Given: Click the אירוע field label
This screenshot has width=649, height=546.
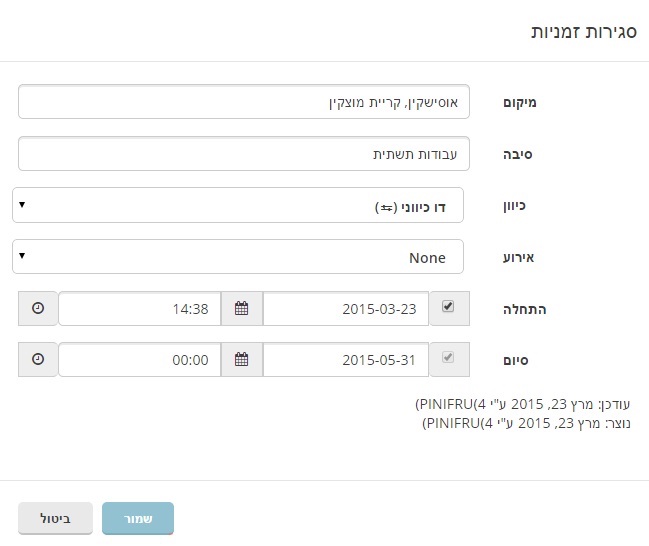Looking at the screenshot, I should (520, 258).
